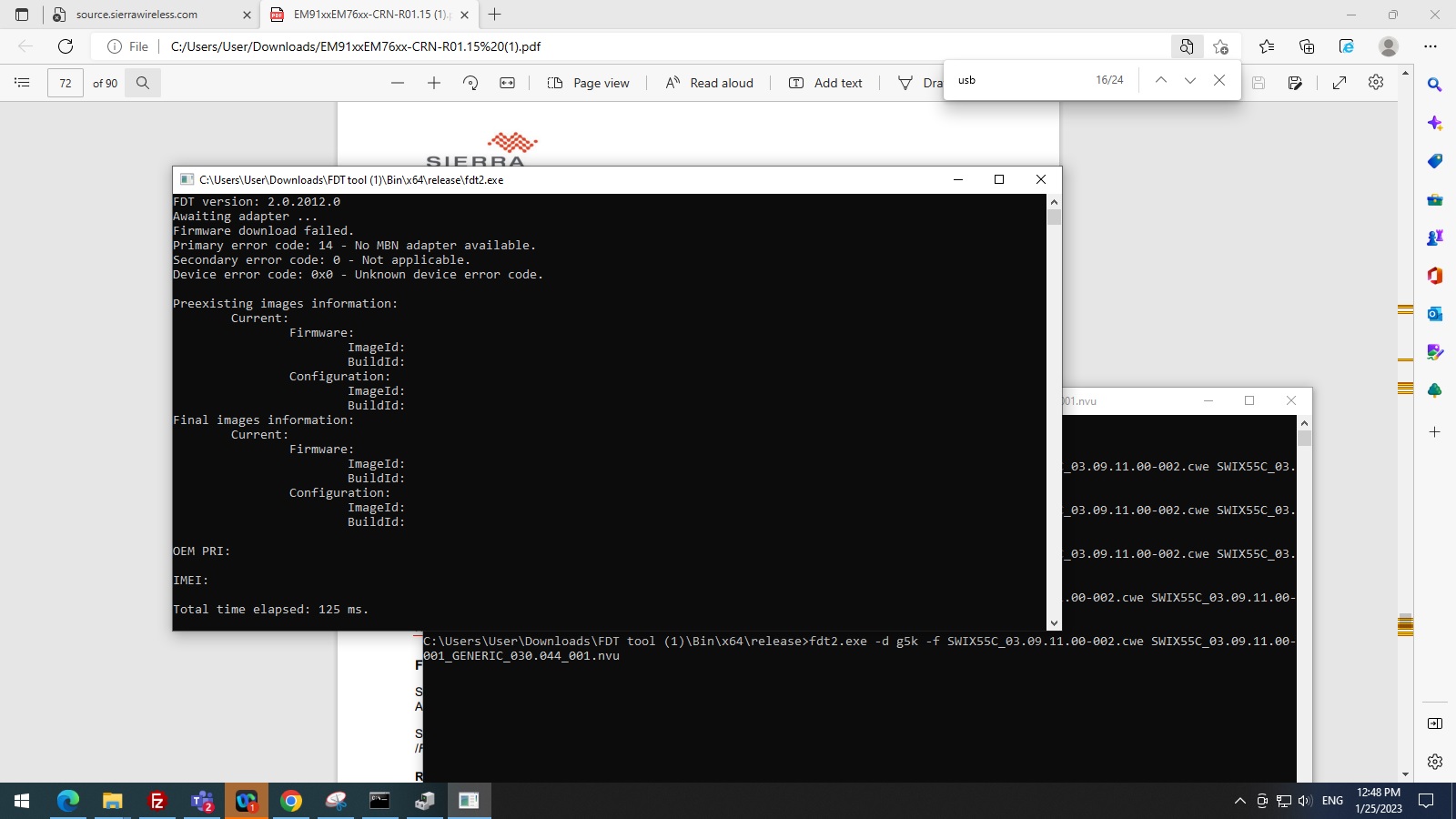1456x819 pixels.
Task: Open Page view options
Action: pyautogui.click(x=588, y=83)
